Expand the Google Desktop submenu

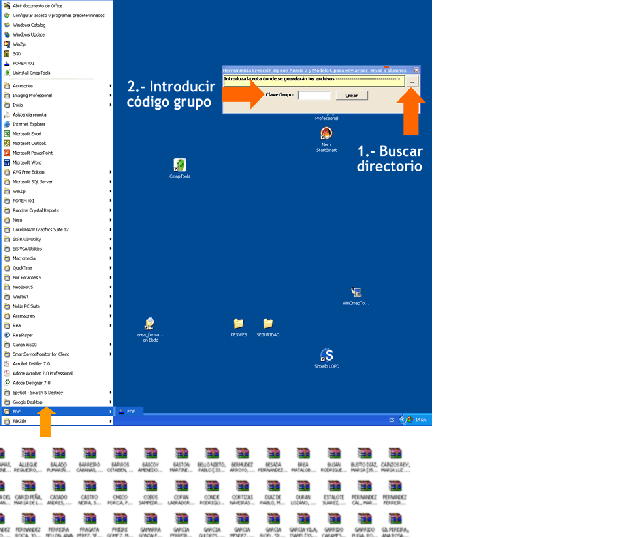(30, 401)
